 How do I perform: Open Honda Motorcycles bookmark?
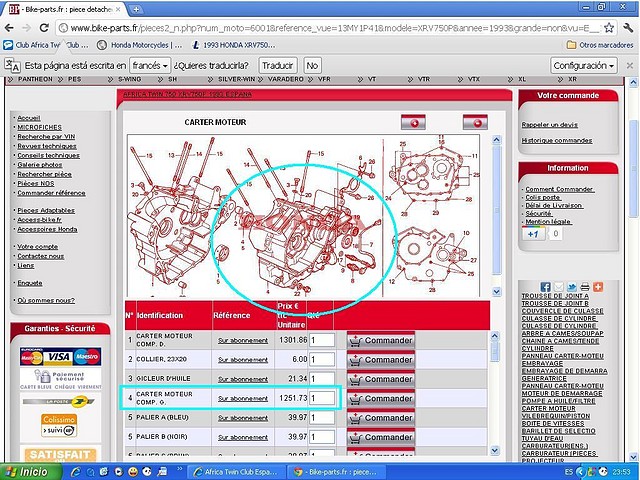(140, 45)
